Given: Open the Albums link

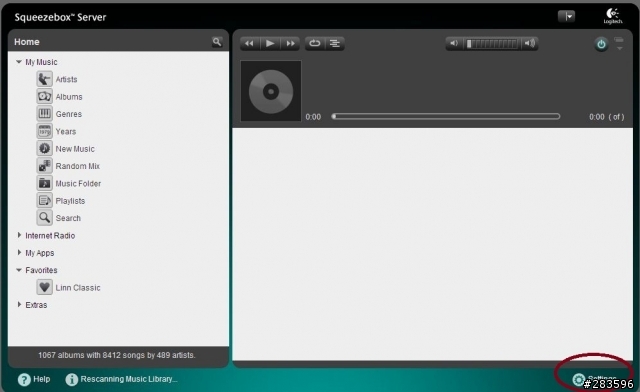Looking at the screenshot, I should (x=69, y=97).
